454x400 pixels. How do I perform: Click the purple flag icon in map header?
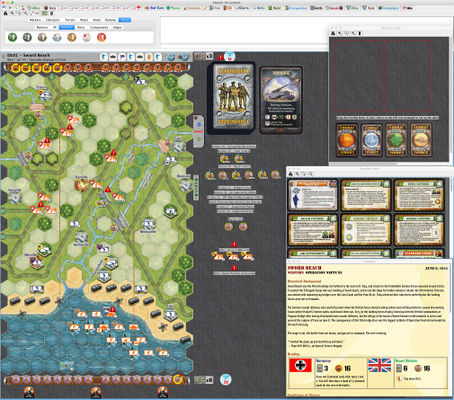point(122,57)
